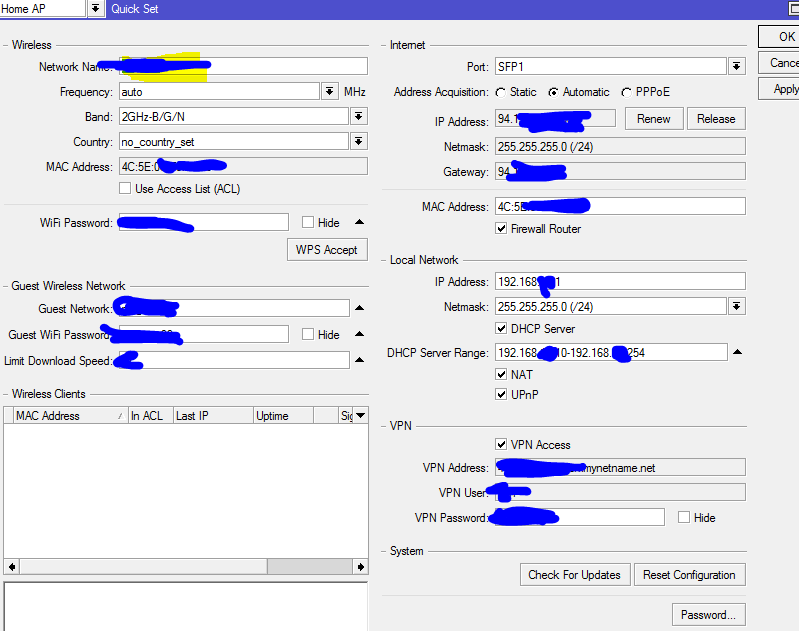Enable Use Access List (ACL) checkbox
This screenshot has width=799, height=631.
pos(125,189)
